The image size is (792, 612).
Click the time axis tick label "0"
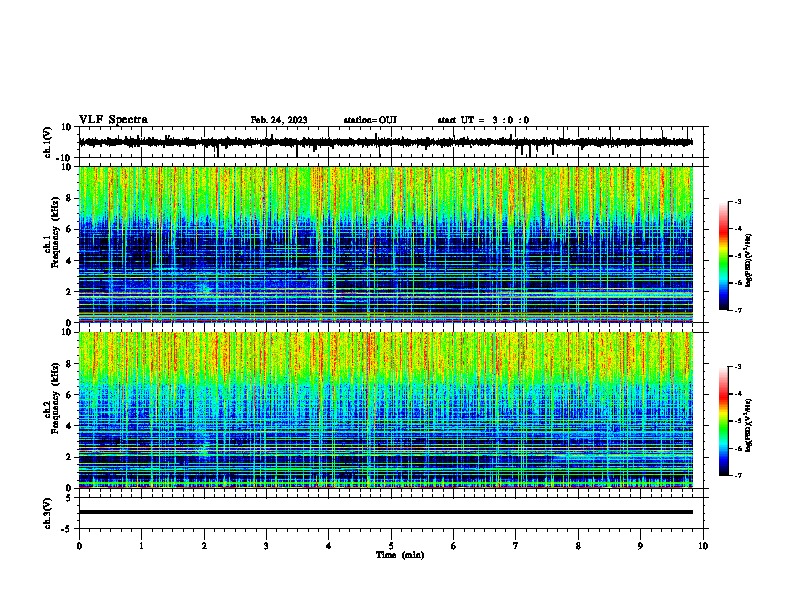pos(79,546)
